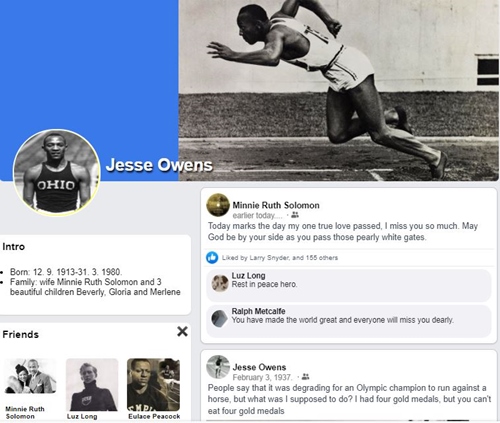Viewport: 500px width, 423px height.
Task: Open Luz Long commenter name link
Action: tap(248, 276)
